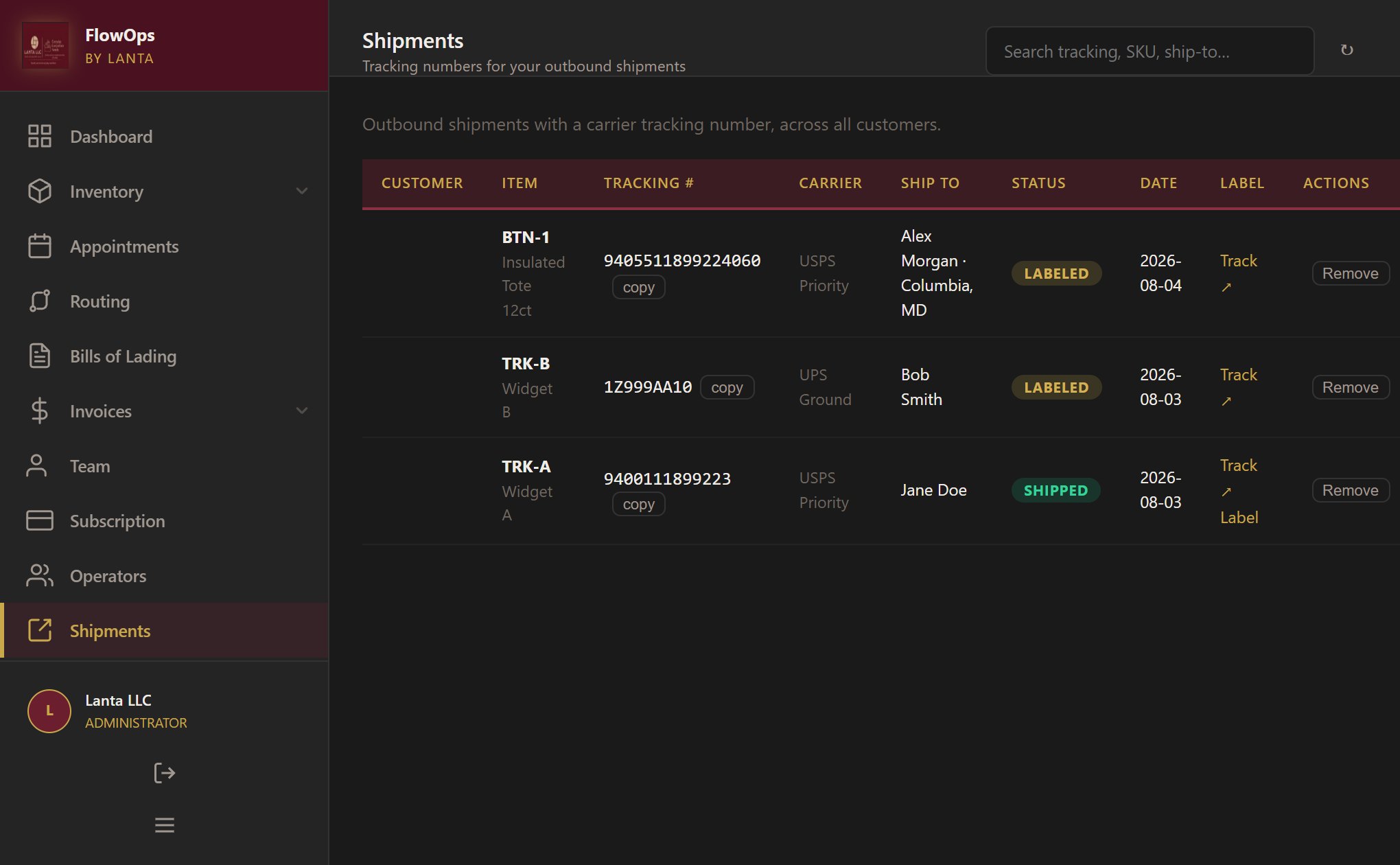Copy tracking number 9405511899224060
The width and height of the screenshot is (1400, 865).
tap(638, 287)
